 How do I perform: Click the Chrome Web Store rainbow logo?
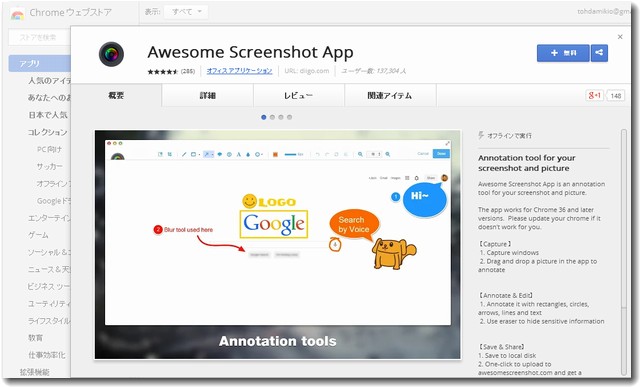(x=17, y=14)
